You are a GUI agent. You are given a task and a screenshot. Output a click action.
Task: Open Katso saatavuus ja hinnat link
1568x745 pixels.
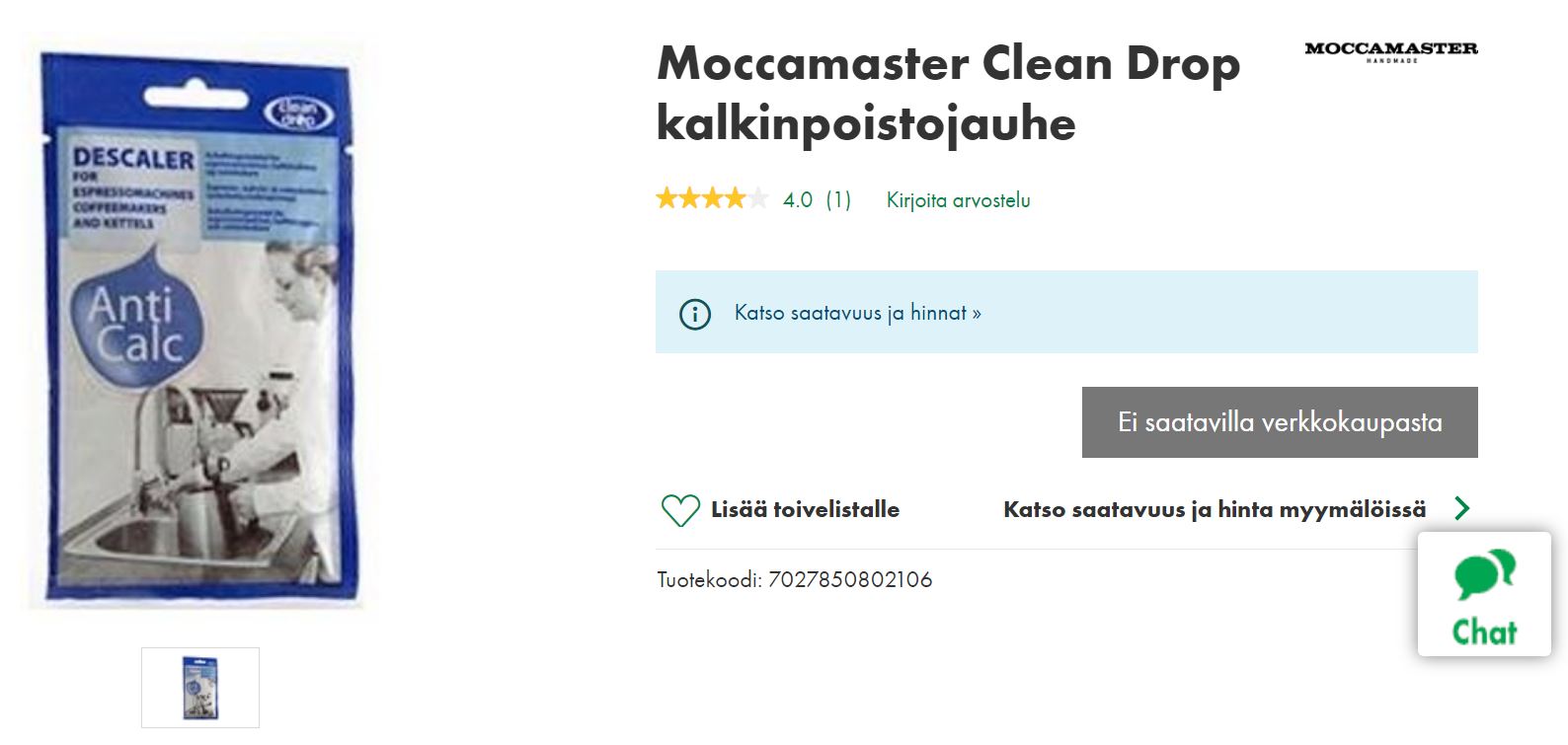click(855, 314)
